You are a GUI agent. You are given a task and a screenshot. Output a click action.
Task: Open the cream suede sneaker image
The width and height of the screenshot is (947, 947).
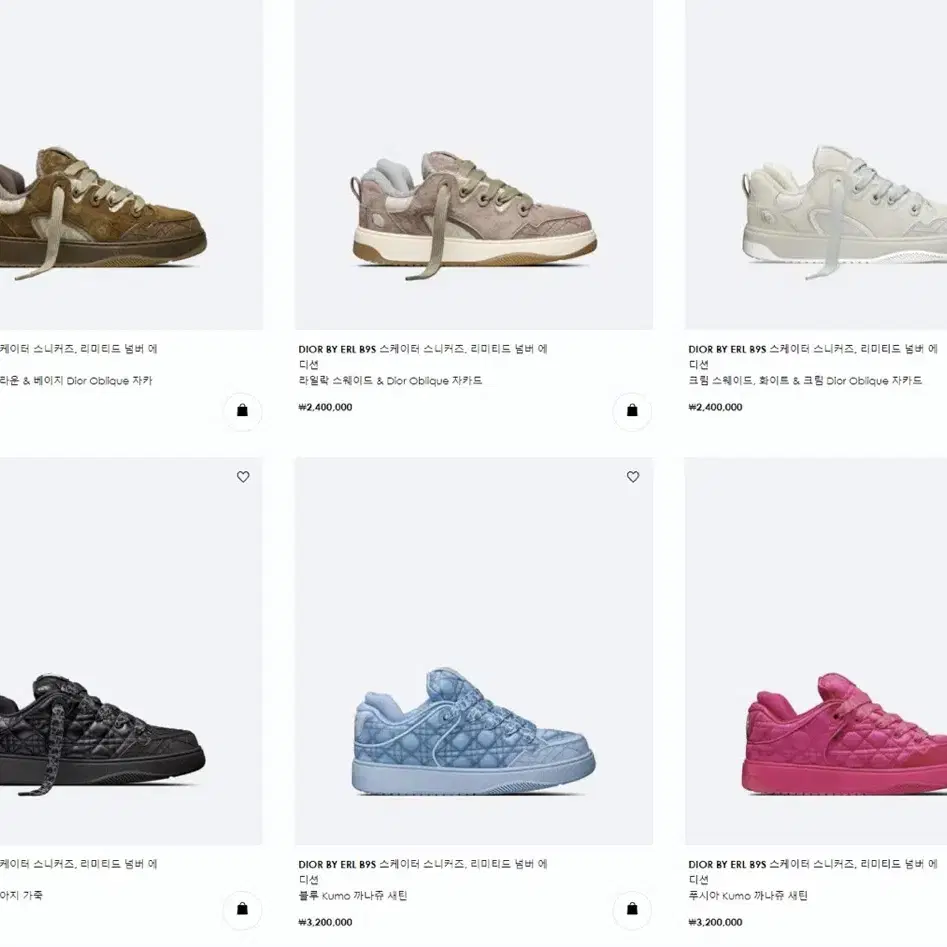point(816,164)
